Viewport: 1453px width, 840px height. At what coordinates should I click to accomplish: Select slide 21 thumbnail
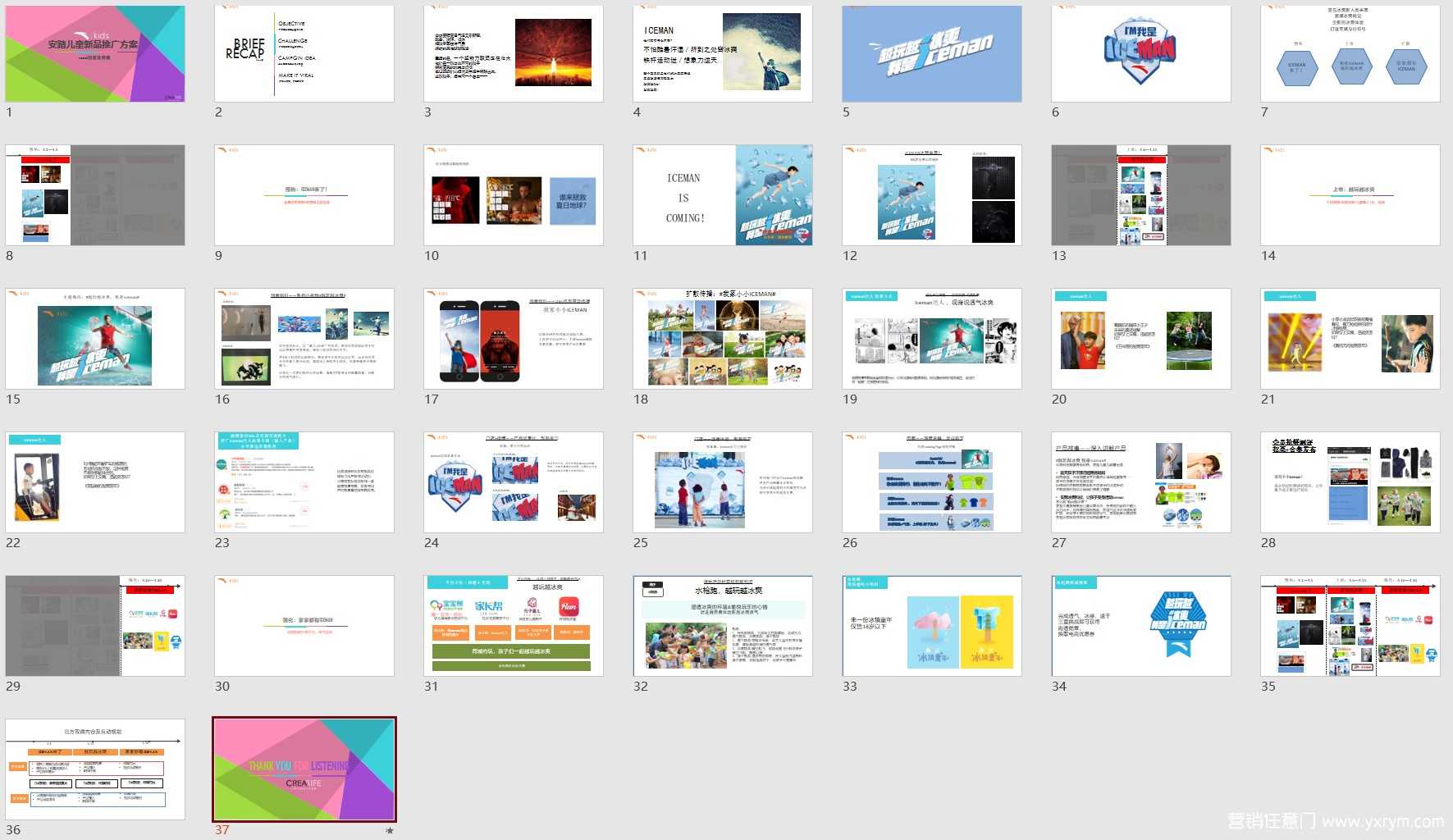[1350, 339]
